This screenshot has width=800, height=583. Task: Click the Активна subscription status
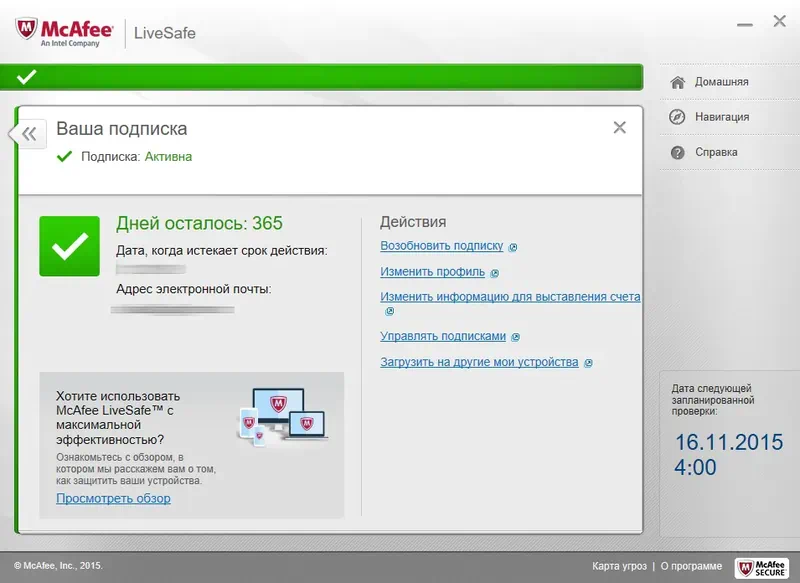(x=168, y=157)
